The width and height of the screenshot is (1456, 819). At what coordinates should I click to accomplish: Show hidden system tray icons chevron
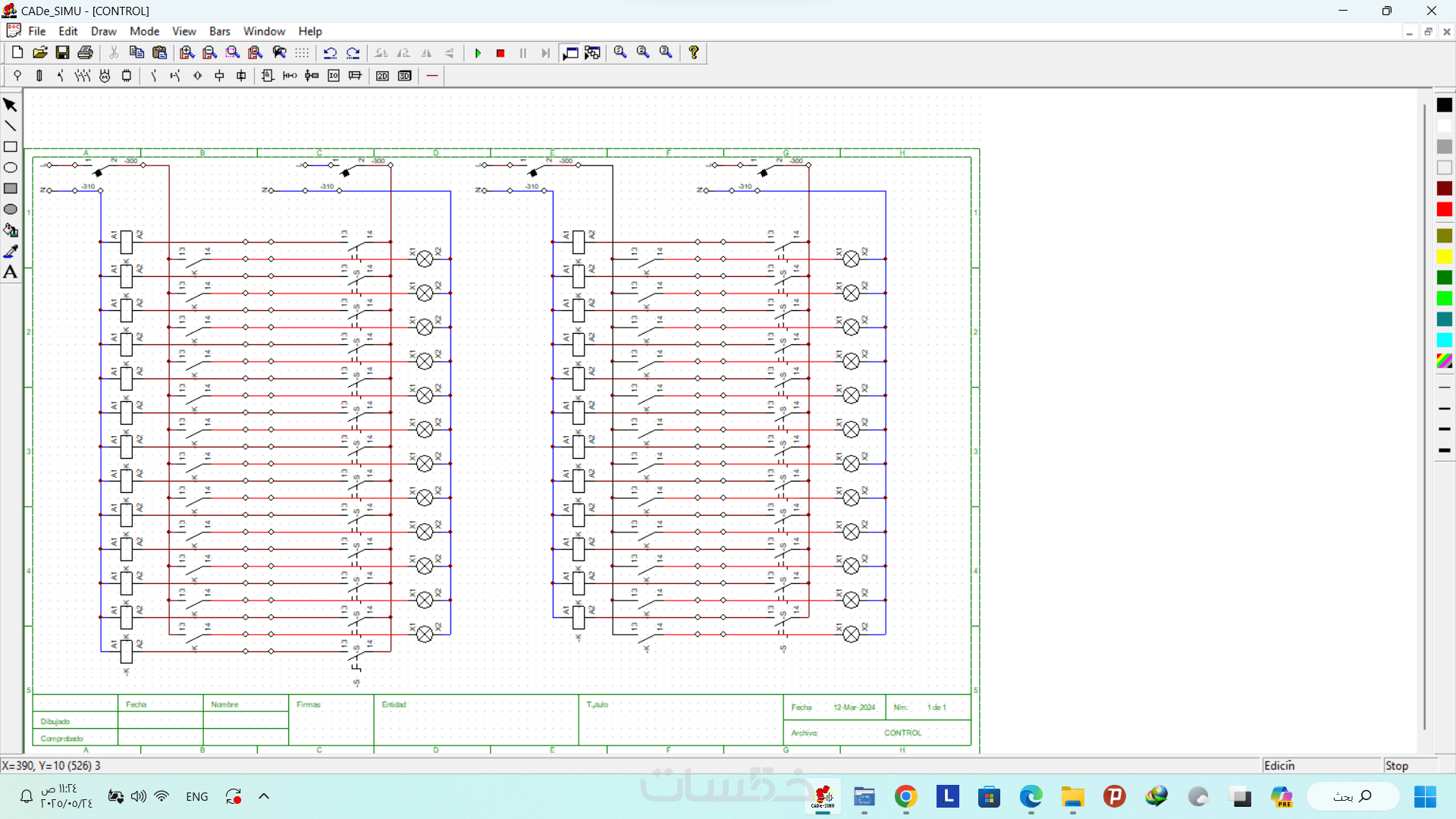point(264,796)
